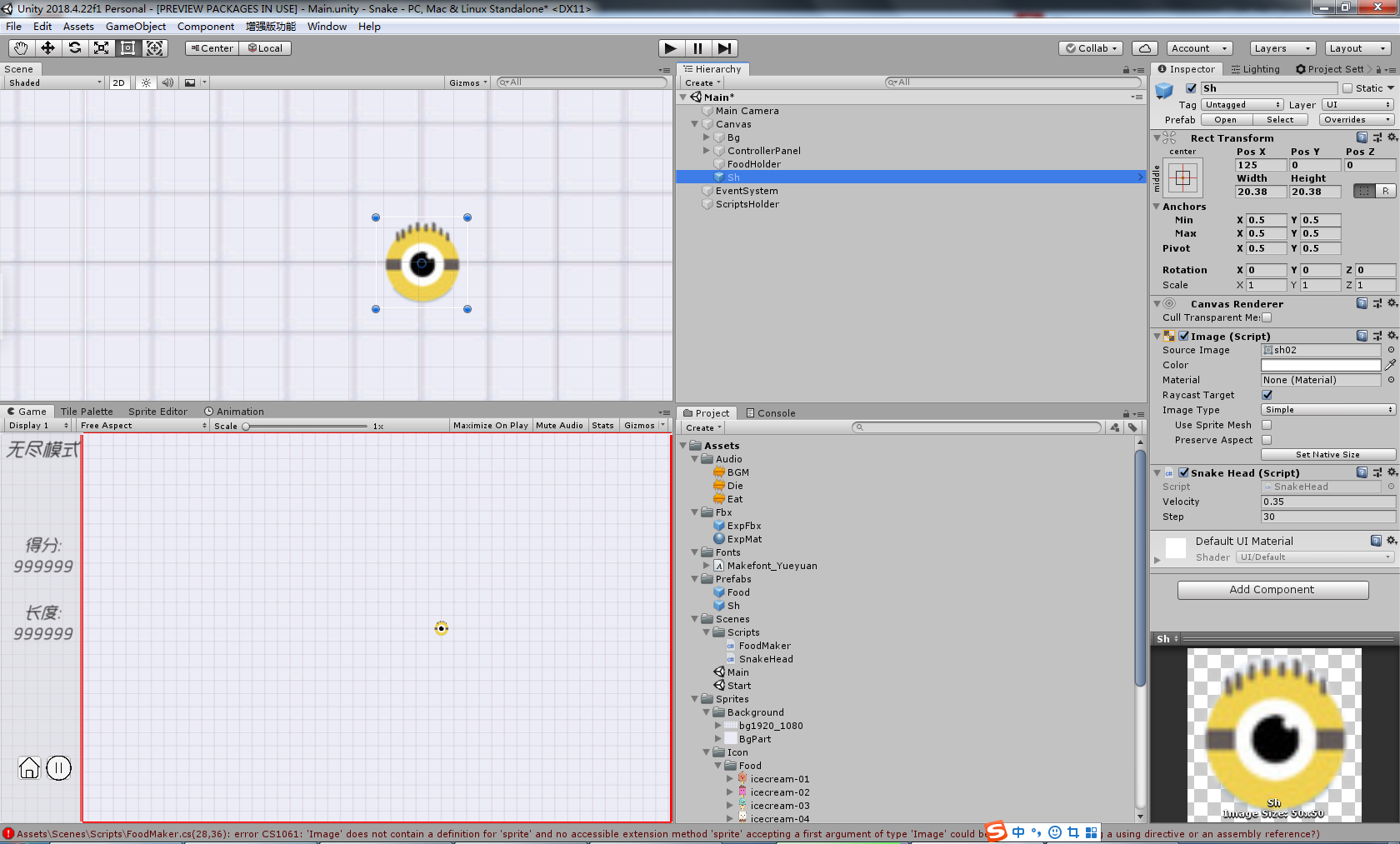Open Rect Transform help icon
Viewport: 1400px width, 844px height.
pos(1362,137)
